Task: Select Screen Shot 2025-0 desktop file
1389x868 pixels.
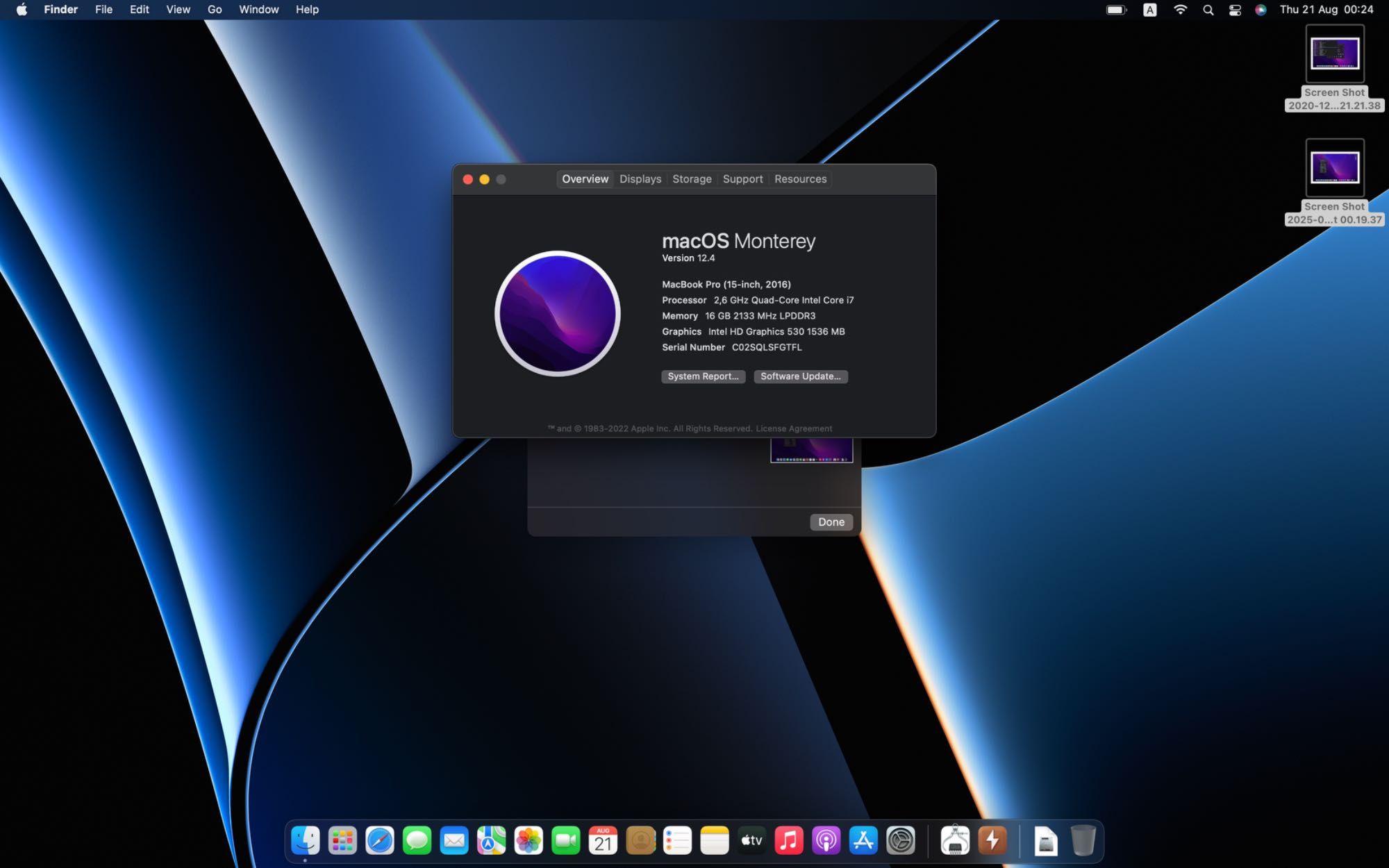Action: [x=1334, y=182]
